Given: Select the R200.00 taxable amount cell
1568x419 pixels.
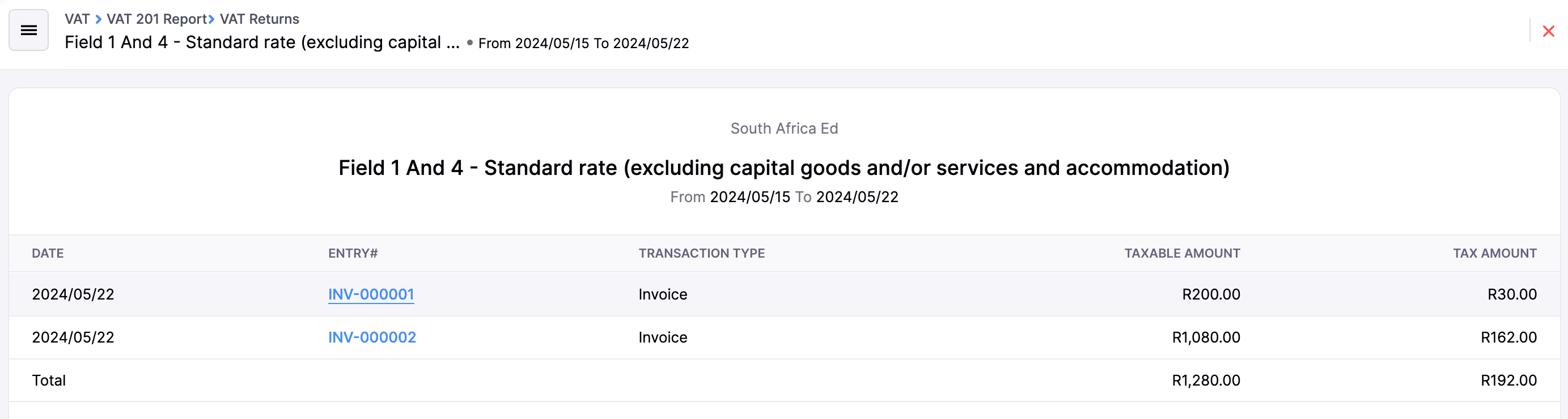Looking at the screenshot, I should 1211,294.
